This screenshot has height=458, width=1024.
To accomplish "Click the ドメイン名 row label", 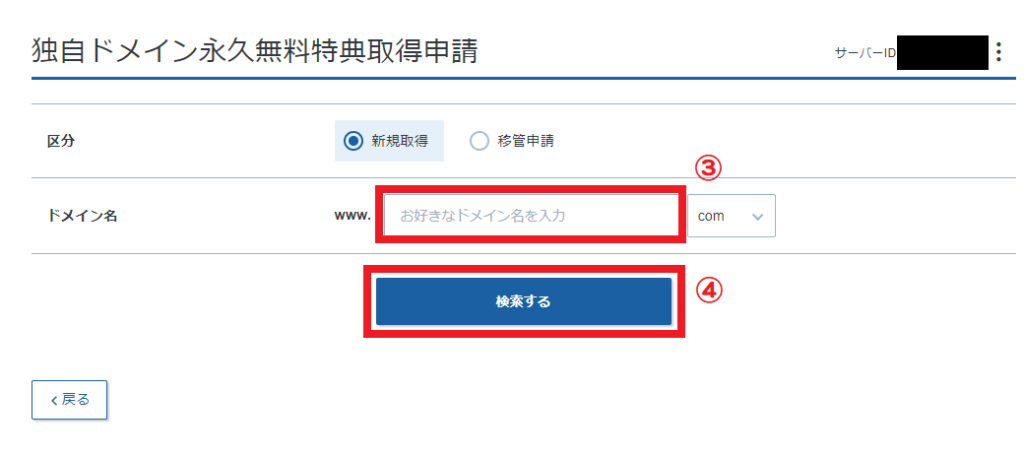I will pos(82,216).
